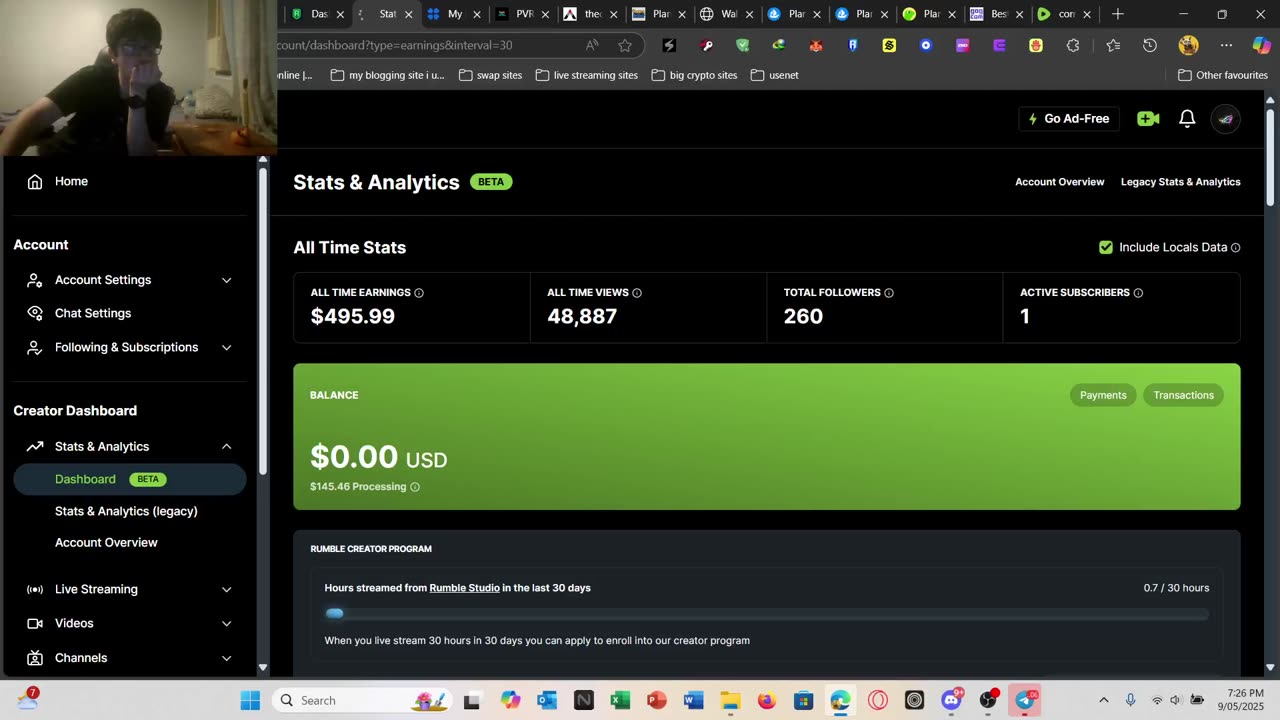Image resolution: width=1280 pixels, height=720 pixels.
Task: Open Legacy Stats & Analytics link
Action: click(1180, 182)
